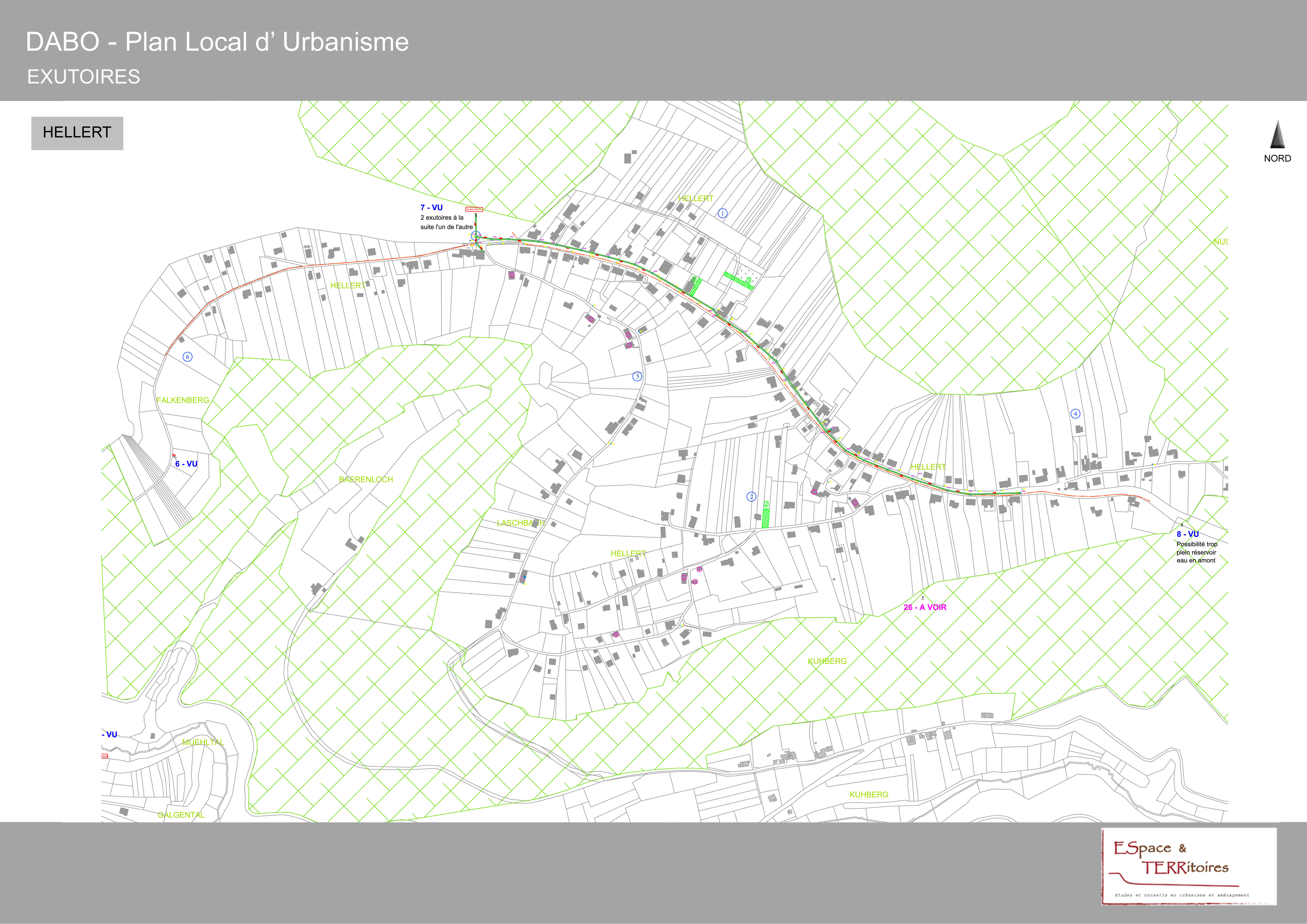
Task: Click the BAERENLOCH place name
Action: 365,480
